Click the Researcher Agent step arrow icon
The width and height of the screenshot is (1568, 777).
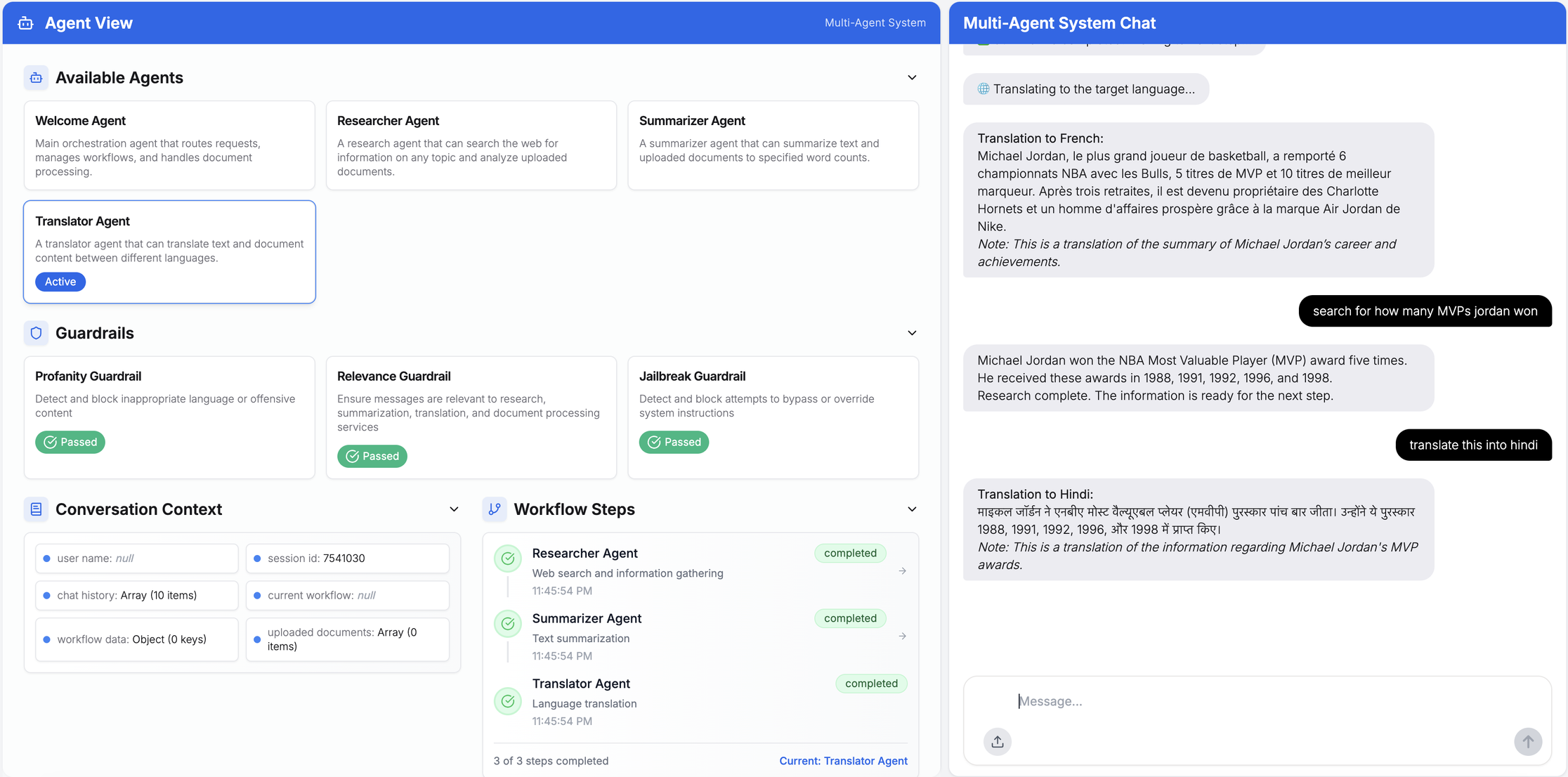(x=902, y=571)
